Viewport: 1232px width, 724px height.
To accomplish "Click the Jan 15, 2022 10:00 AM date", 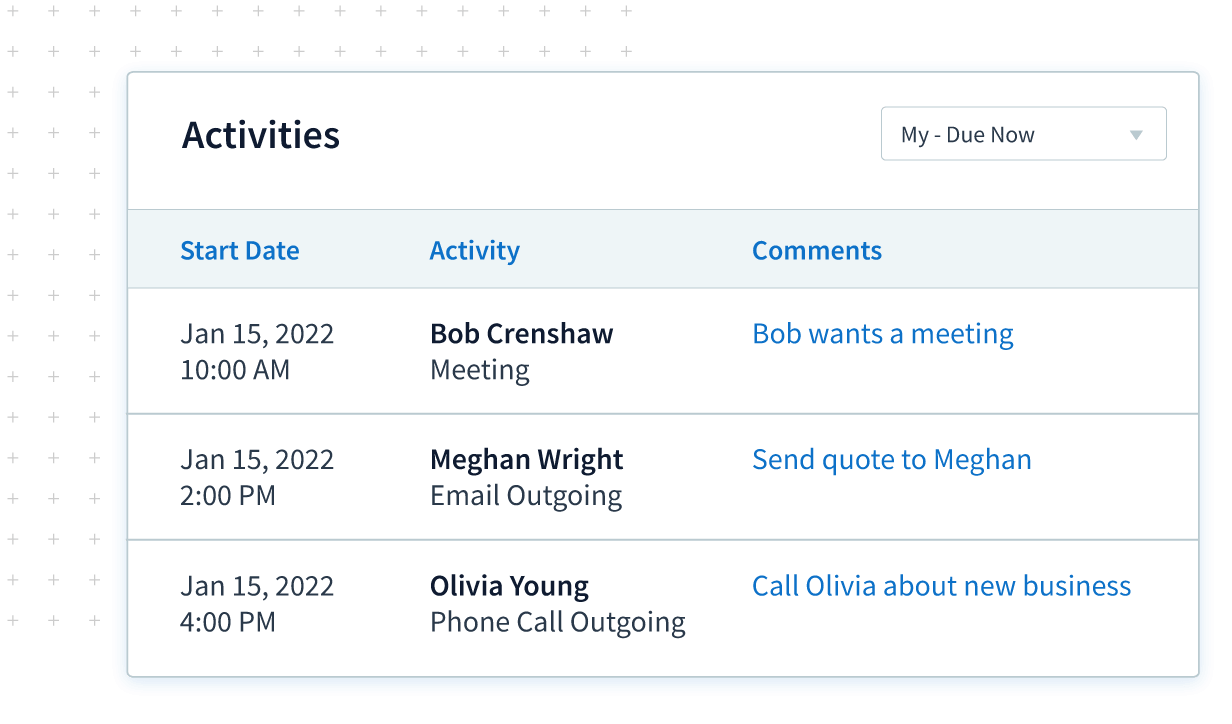I will click(x=257, y=352).
